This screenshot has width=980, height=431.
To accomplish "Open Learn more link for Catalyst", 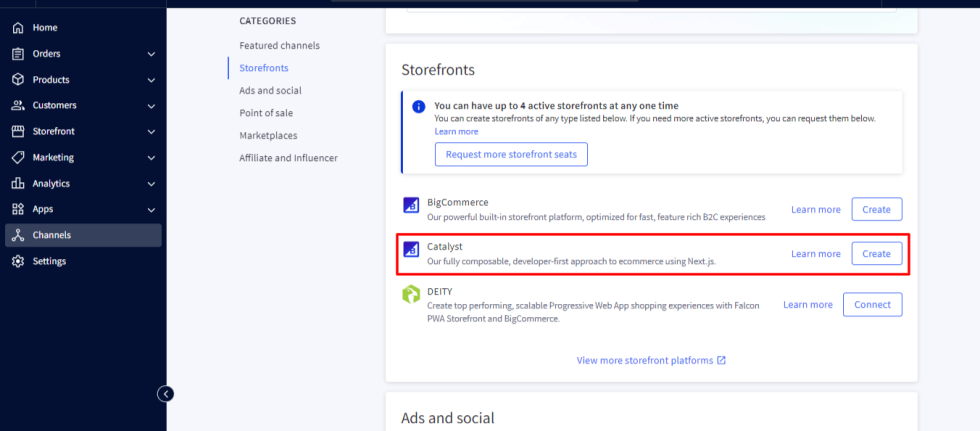I will [816, 254].
